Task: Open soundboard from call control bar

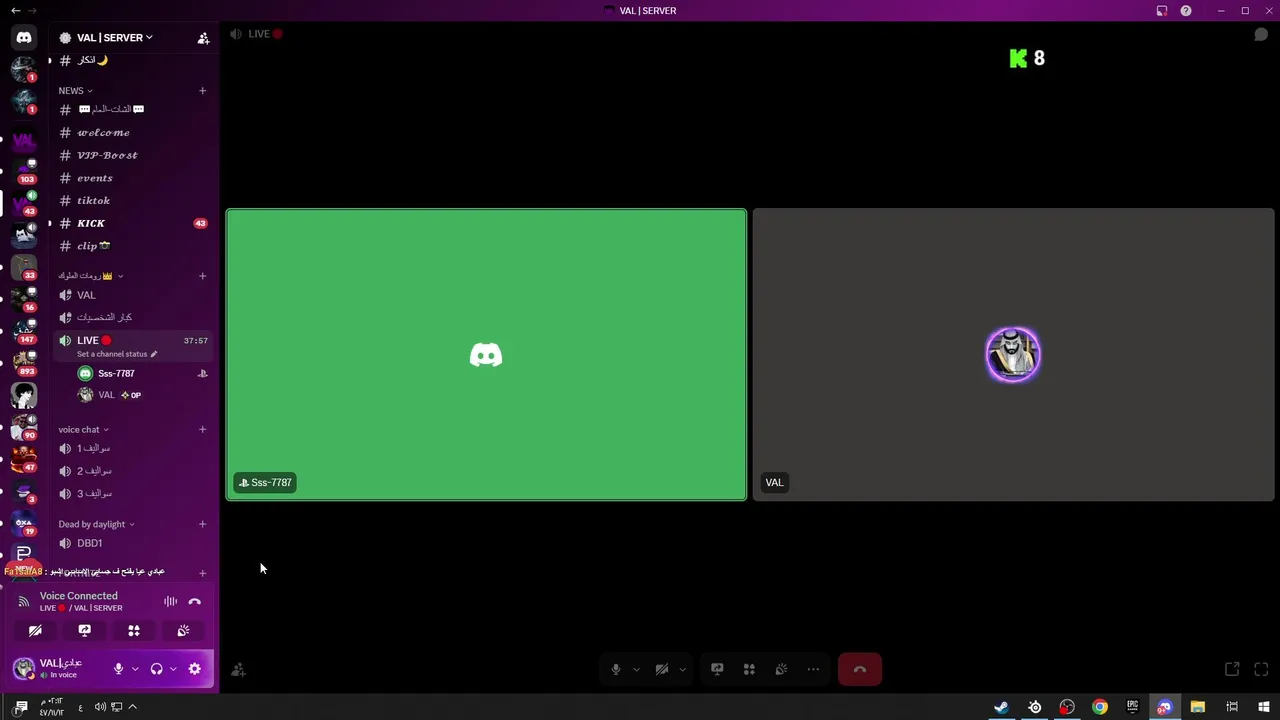Action: [781, 669]
